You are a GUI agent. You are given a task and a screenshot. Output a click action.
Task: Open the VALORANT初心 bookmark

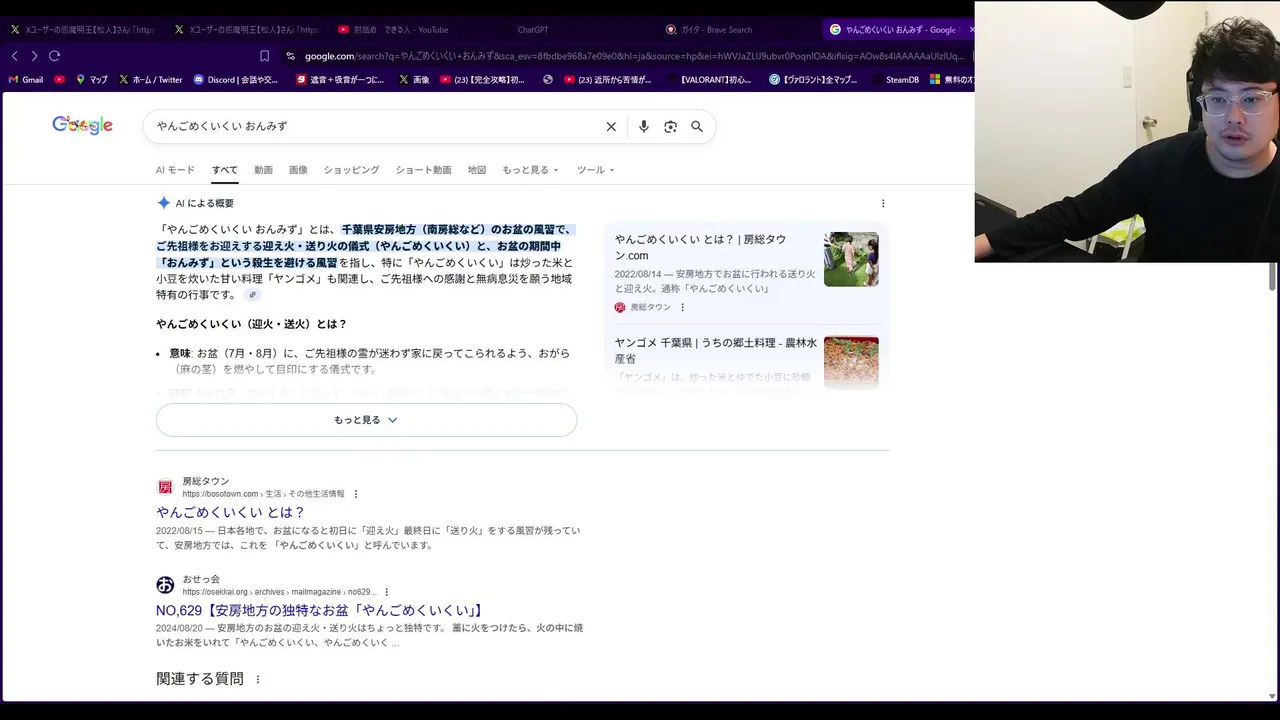pos(708,79)
